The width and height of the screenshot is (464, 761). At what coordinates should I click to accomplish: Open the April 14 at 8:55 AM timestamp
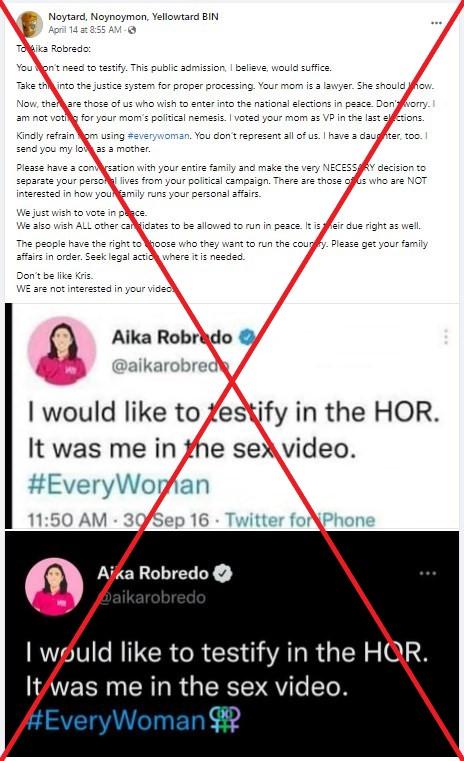84,30
